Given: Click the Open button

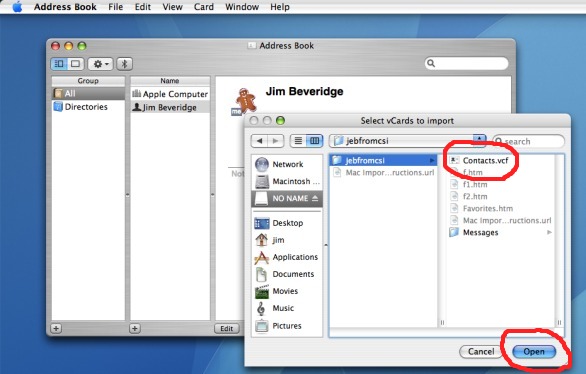Looking at the screenshot, I should (534, 352).
